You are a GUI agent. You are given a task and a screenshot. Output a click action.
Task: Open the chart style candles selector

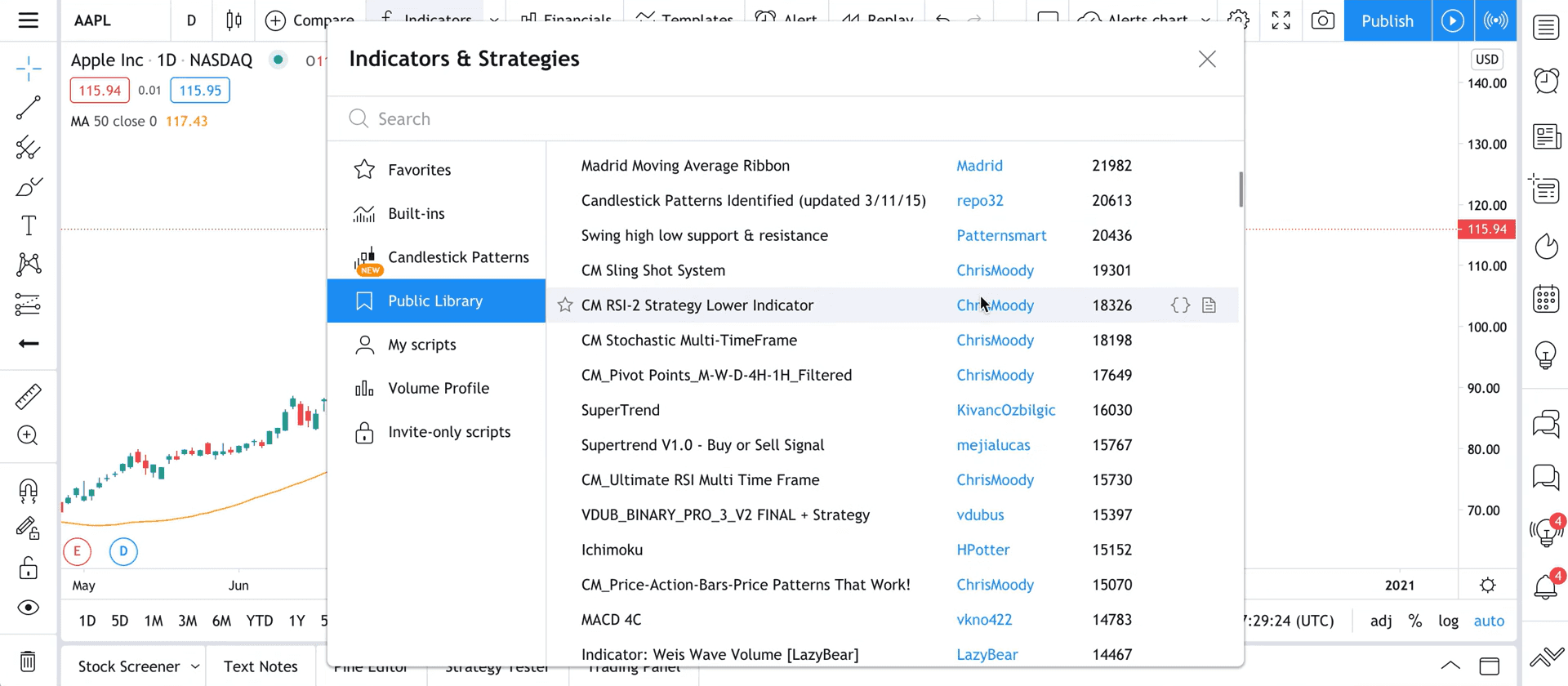(x=234, y=20)
